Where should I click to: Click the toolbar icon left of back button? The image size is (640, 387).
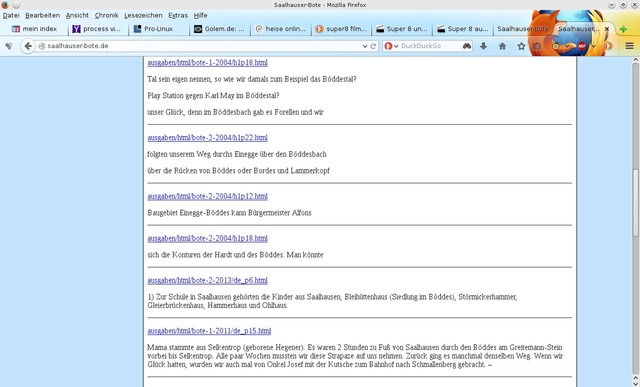pos(9,46)
